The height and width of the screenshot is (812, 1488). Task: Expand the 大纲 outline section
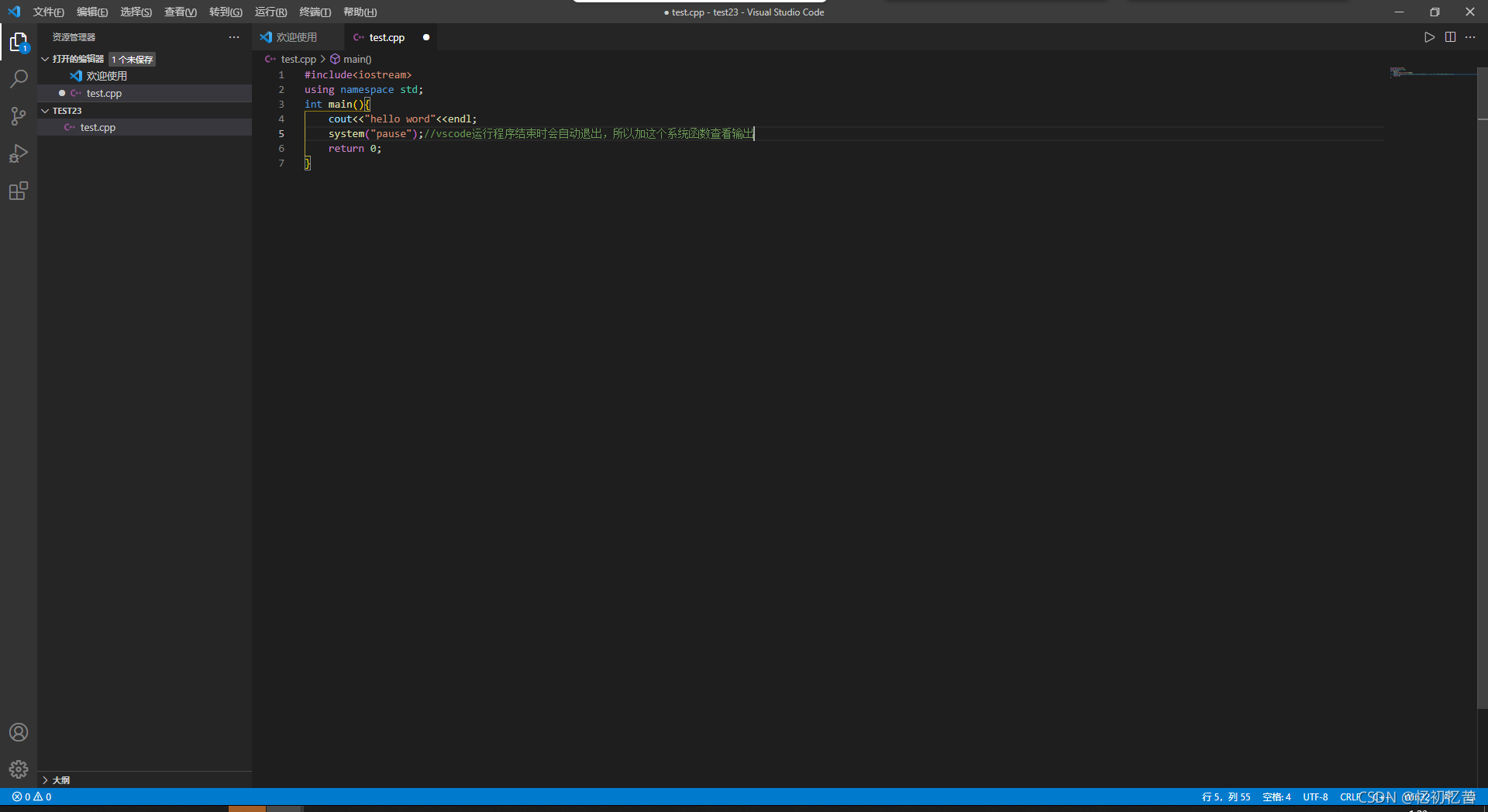coord(45,780)
